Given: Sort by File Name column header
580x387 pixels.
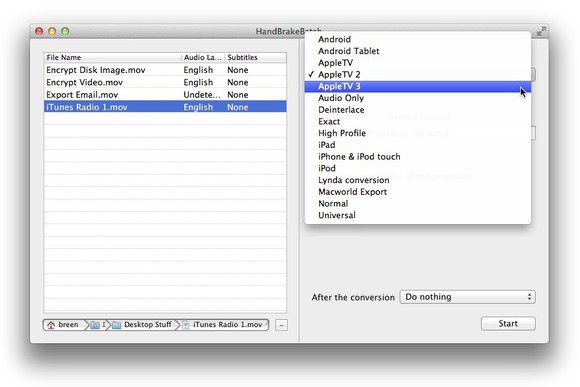Looking at the screenshot, I should click(113, 57).
